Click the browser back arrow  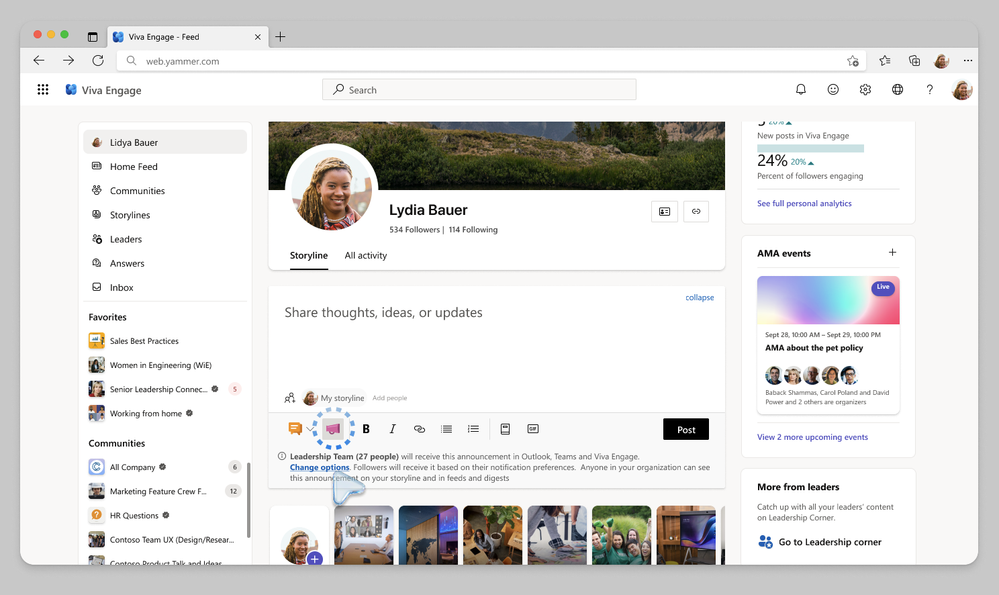click(x=39, y=61)
